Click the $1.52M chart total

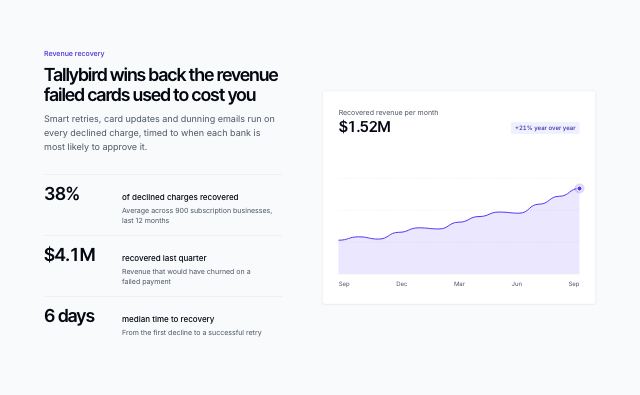click(364, 127)
